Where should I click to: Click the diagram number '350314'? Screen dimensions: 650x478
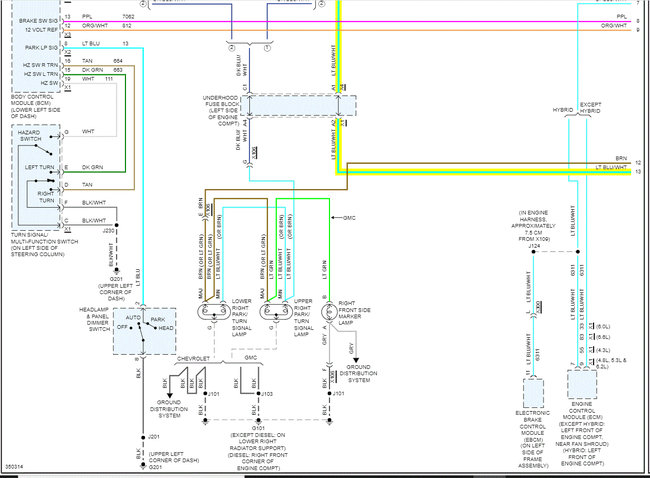tap(15, 467)
